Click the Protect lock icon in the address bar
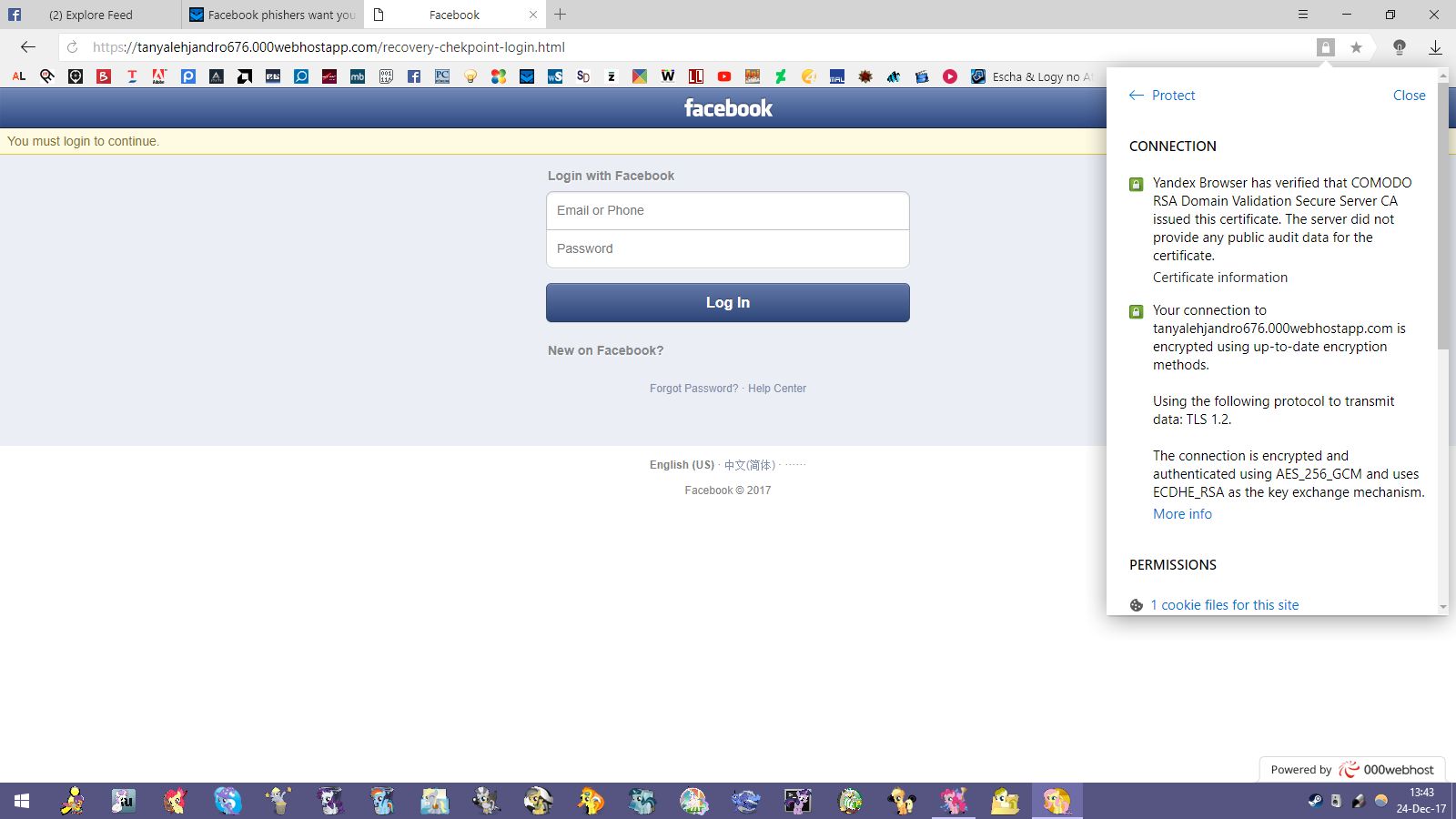Viewport: 1456px width, 819px height. coord(1326,47)
